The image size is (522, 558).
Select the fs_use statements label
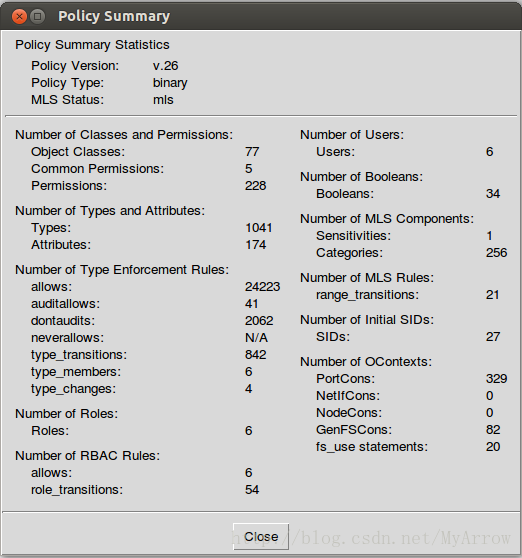coord(372,447)
